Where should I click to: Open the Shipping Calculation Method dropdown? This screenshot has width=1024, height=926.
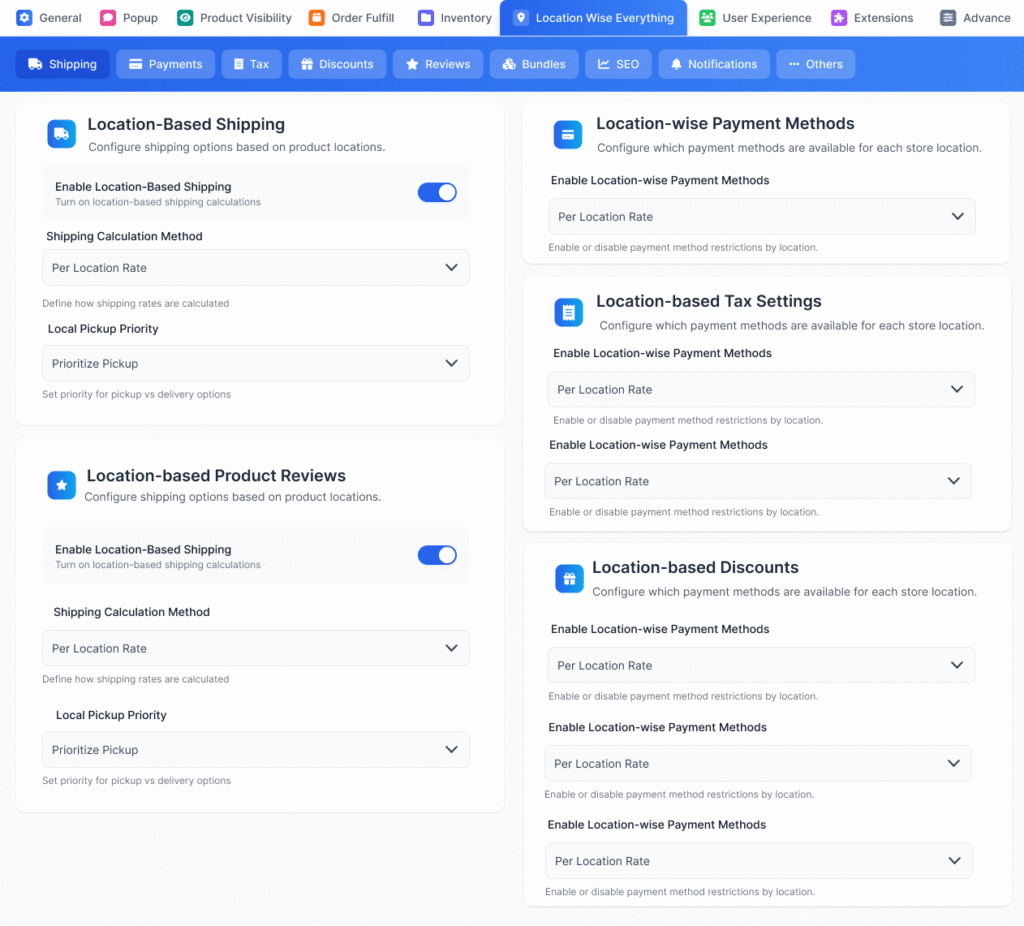pos(256,267)
